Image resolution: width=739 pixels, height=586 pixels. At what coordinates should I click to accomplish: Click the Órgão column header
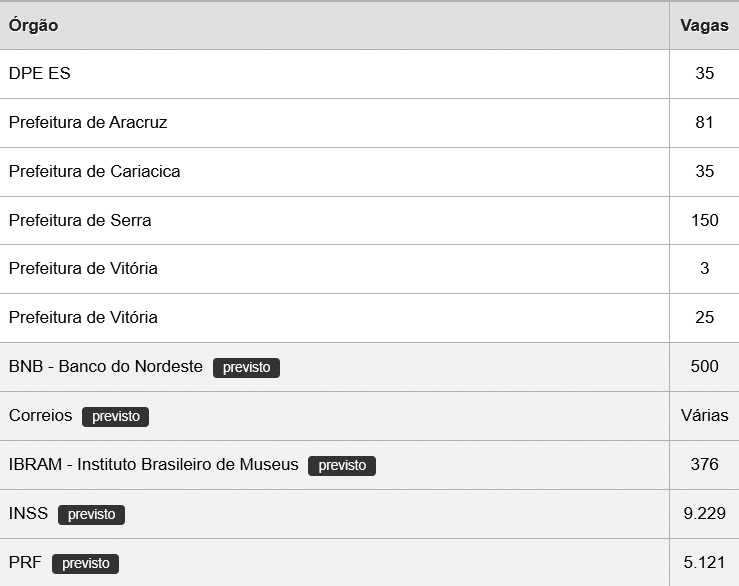(x=34, y=25)
